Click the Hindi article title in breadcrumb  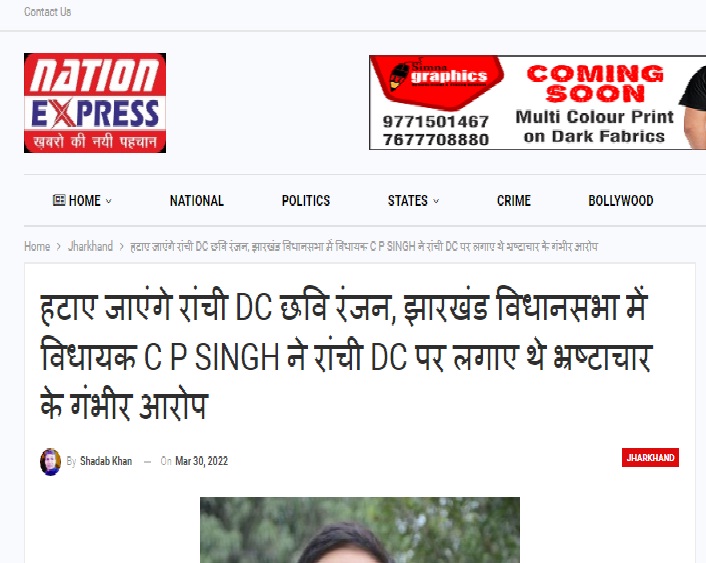(x=364, y=246)
